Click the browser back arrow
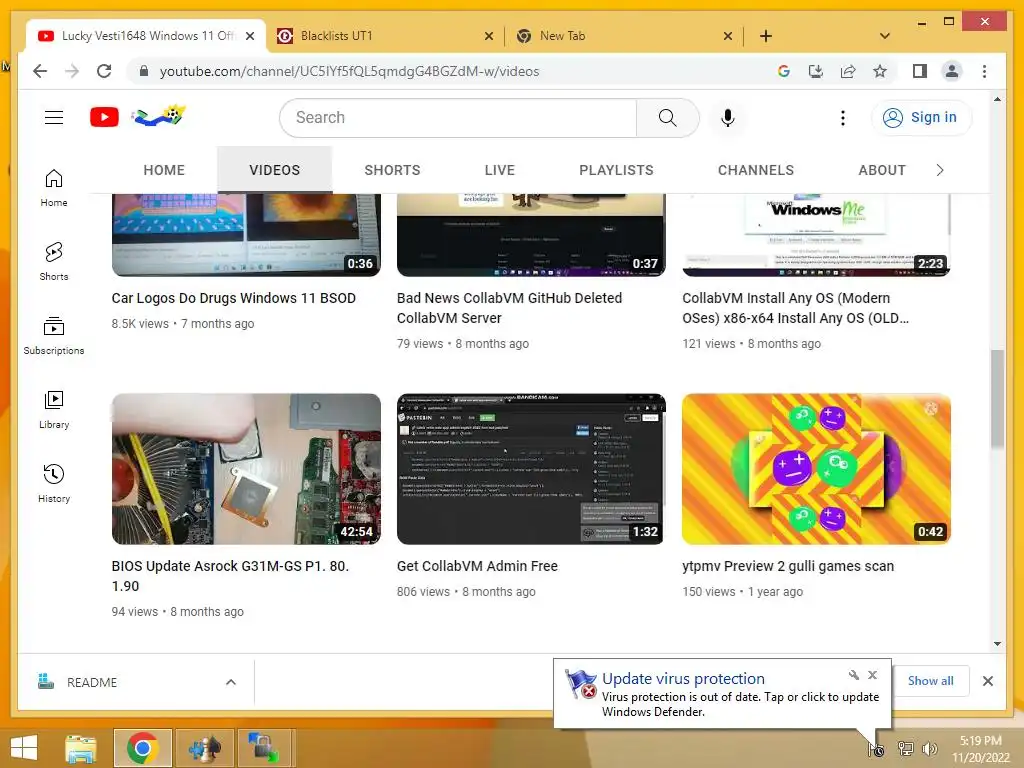1024x768 pixels. (40, 71)
